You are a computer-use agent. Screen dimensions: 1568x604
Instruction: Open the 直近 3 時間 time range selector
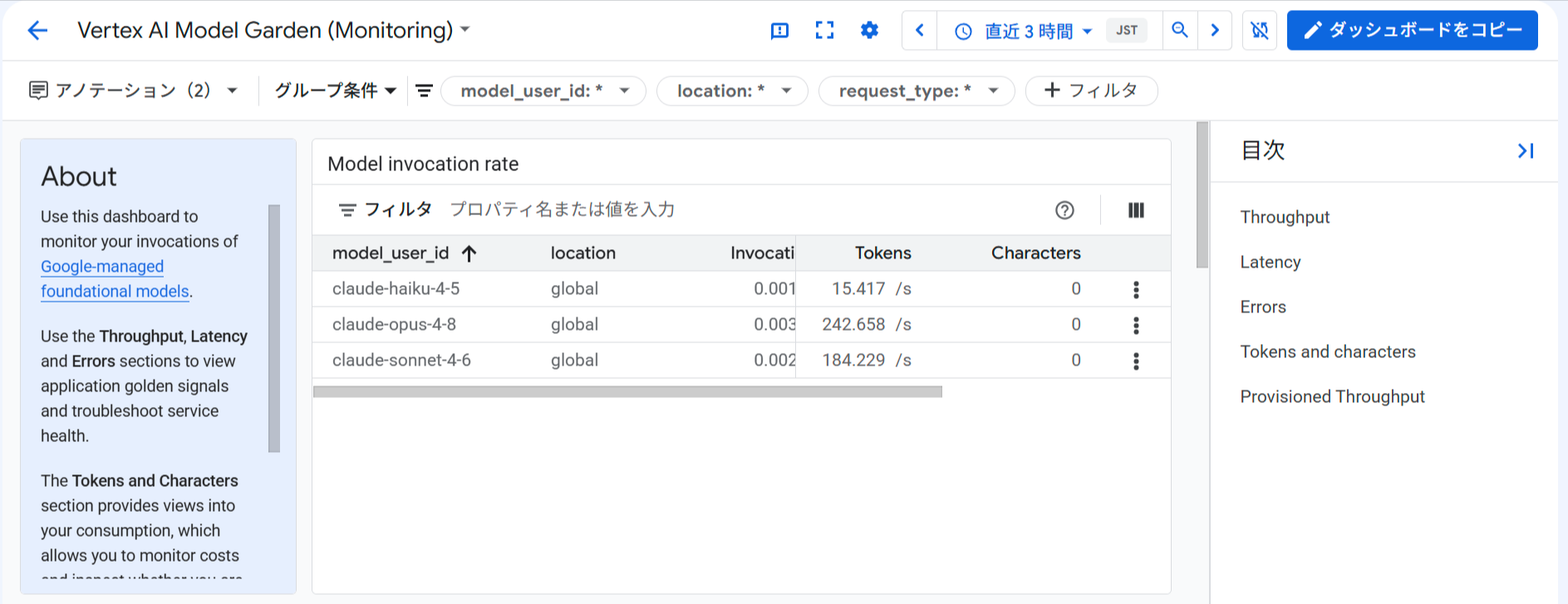coord(1023,32)
